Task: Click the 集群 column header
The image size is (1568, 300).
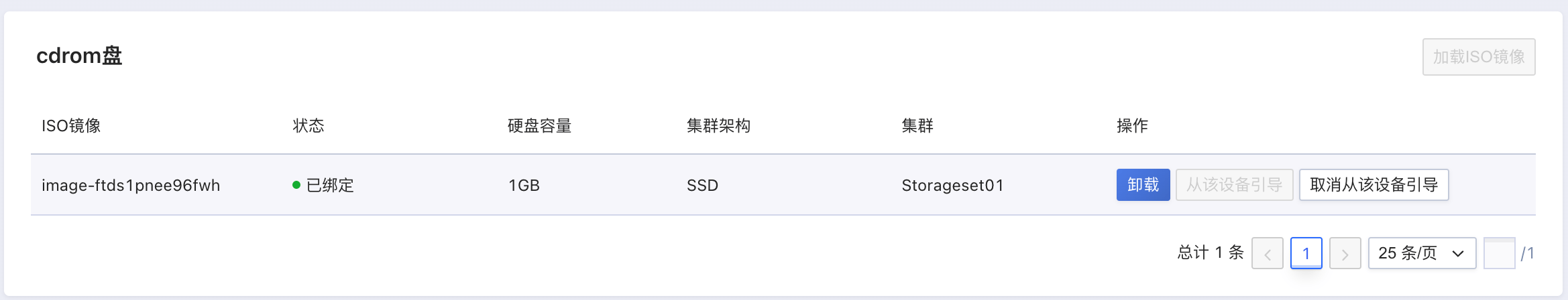Action: tap(917, 126)
